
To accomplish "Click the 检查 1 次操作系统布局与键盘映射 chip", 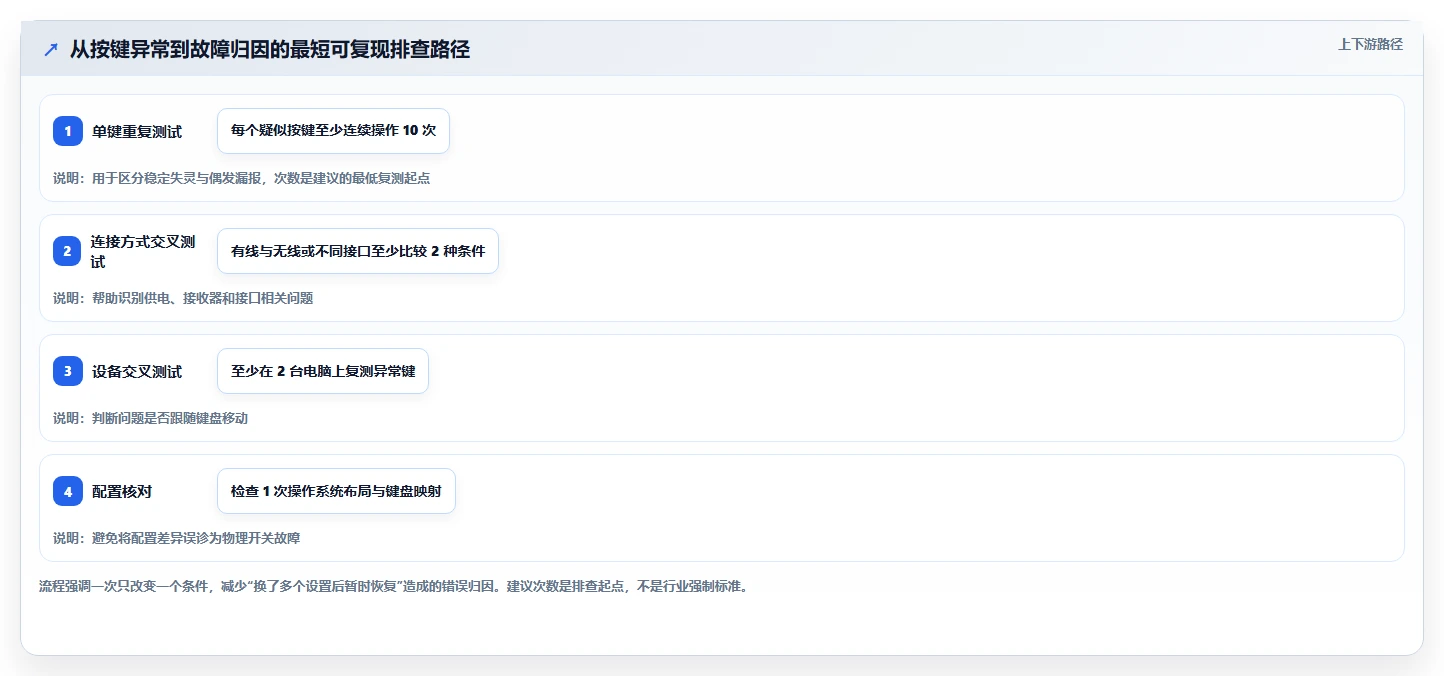I will point(336,491).
